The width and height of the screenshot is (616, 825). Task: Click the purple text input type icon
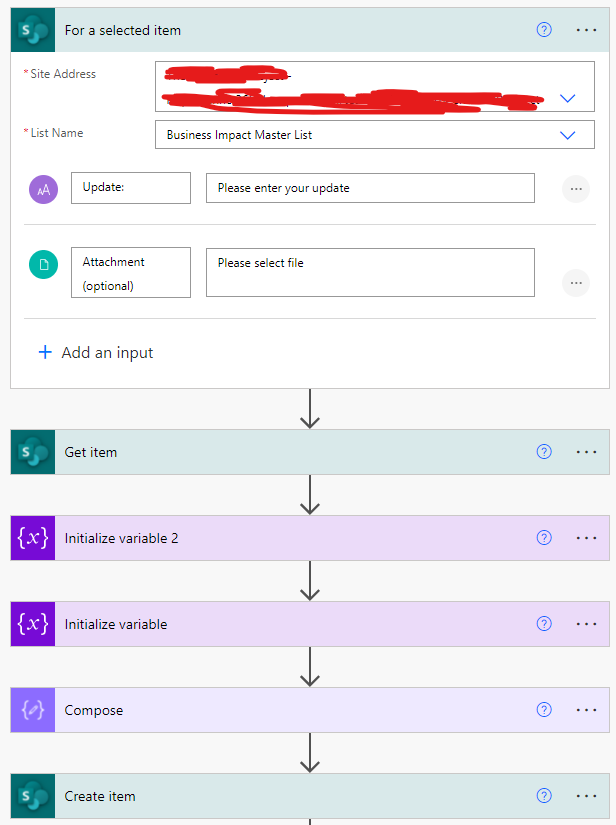[43, 188]
